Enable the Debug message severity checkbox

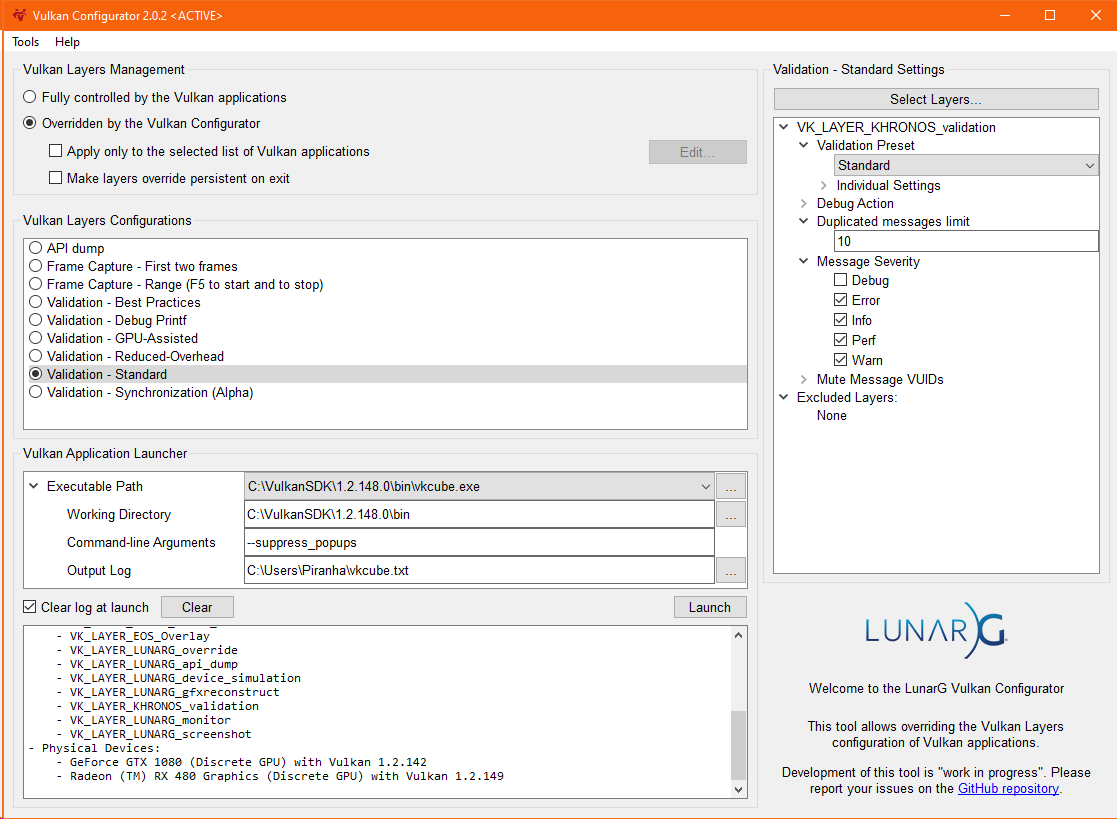841,281
